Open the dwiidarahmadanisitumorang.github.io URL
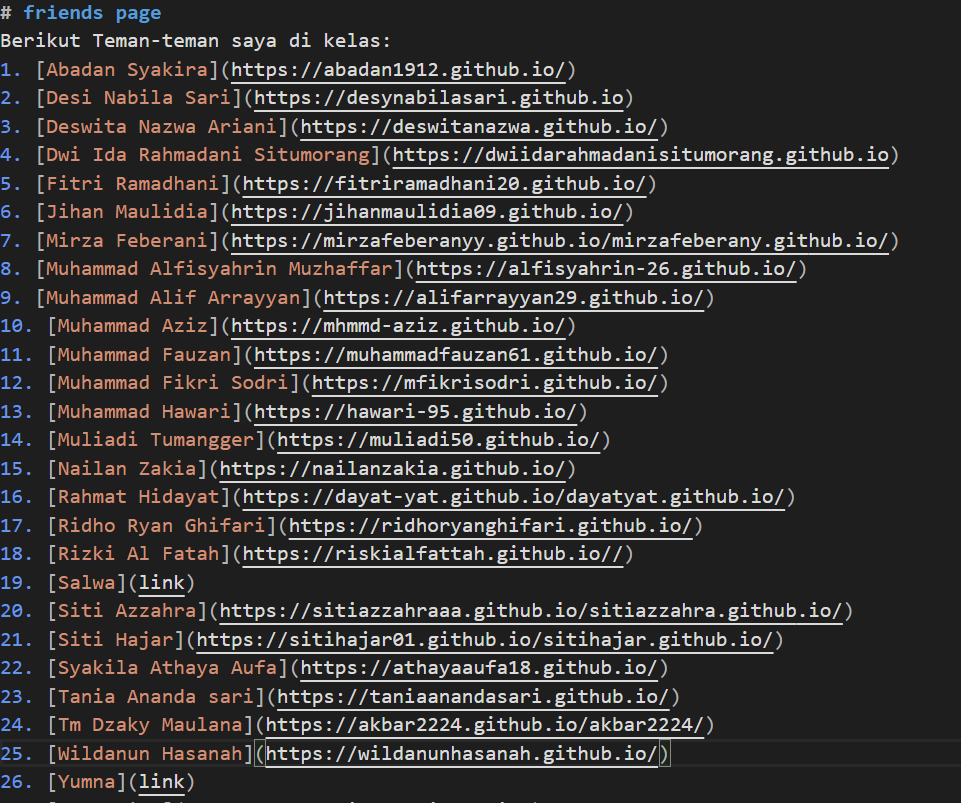This screenshot has height=803, width=961. [640, 155]
